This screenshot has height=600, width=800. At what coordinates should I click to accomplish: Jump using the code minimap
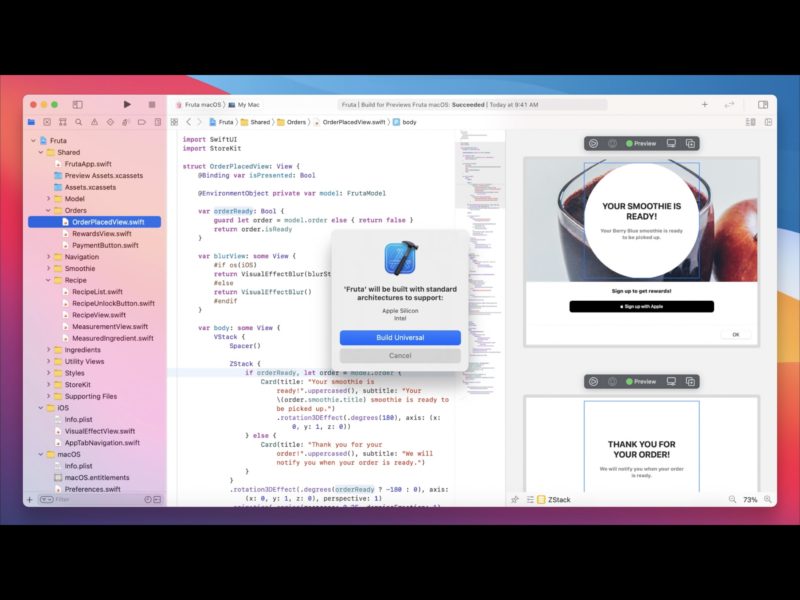(x=480, y=263)
